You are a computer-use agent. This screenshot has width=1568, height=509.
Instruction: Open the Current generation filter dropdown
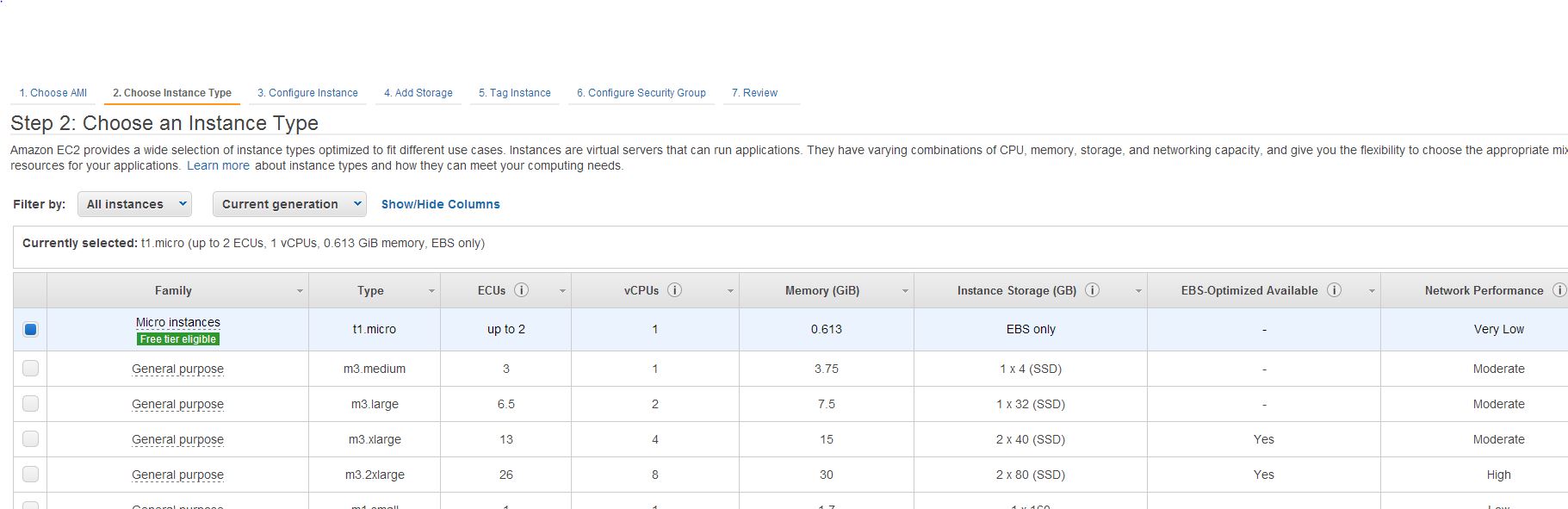pyautogui.click(x=289, y=204)
